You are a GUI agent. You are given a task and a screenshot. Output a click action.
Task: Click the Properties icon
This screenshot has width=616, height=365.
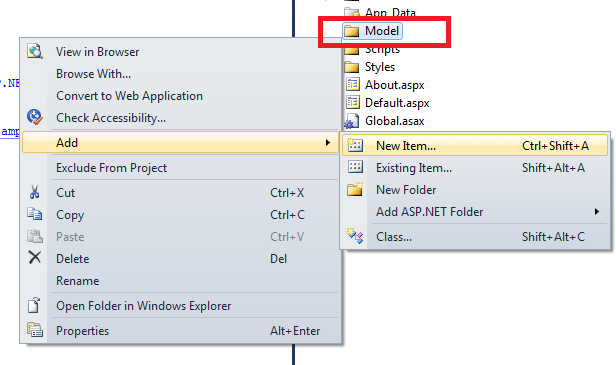point(35,330)
